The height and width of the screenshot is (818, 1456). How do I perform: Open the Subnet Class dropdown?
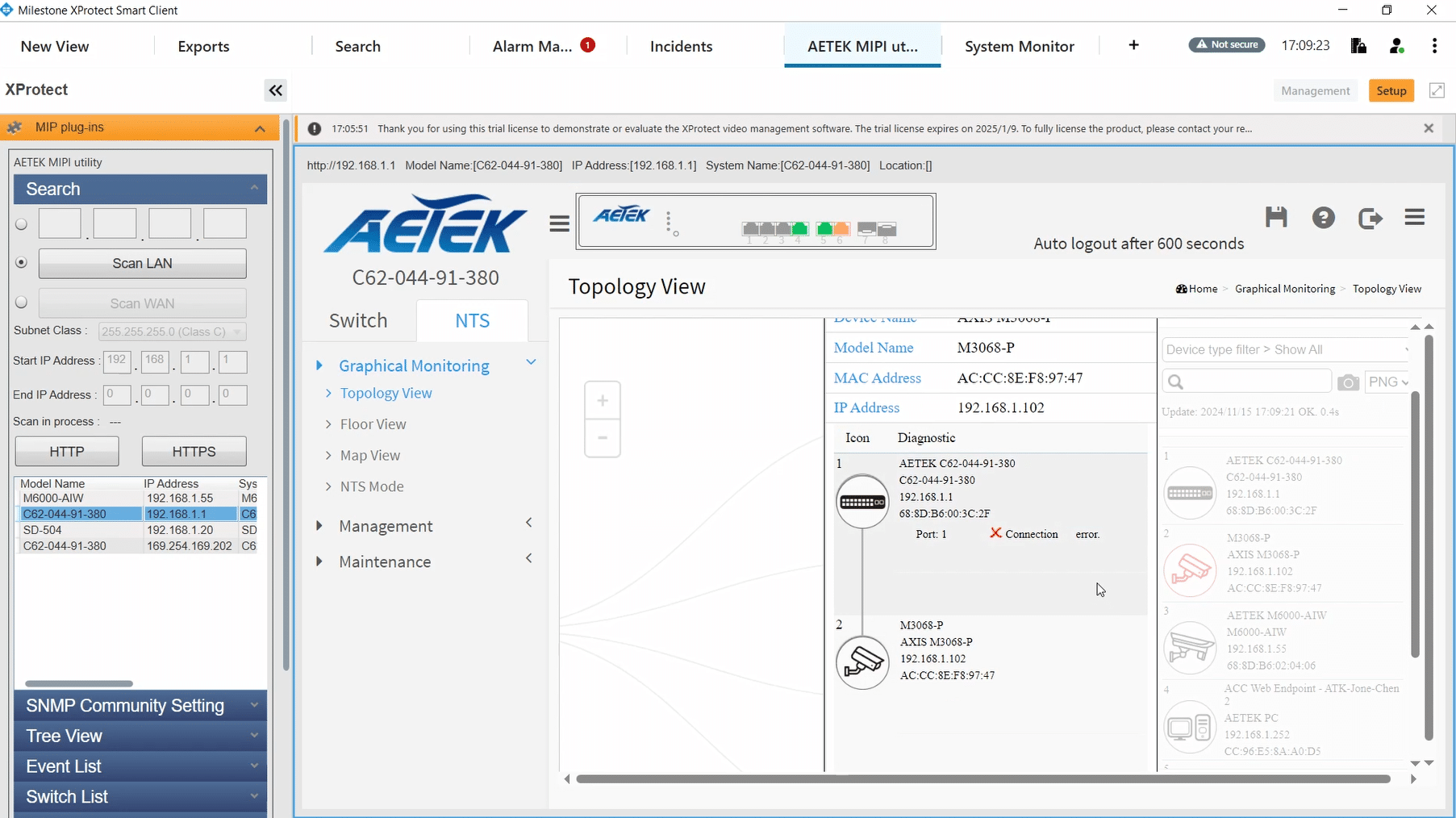pyautogui.click(x=172, y=332)
